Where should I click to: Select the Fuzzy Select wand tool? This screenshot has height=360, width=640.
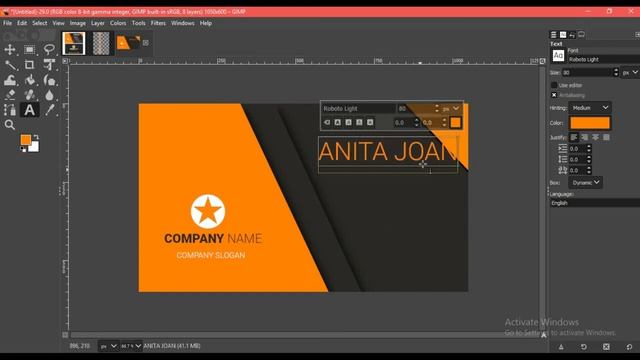(9, 65)
